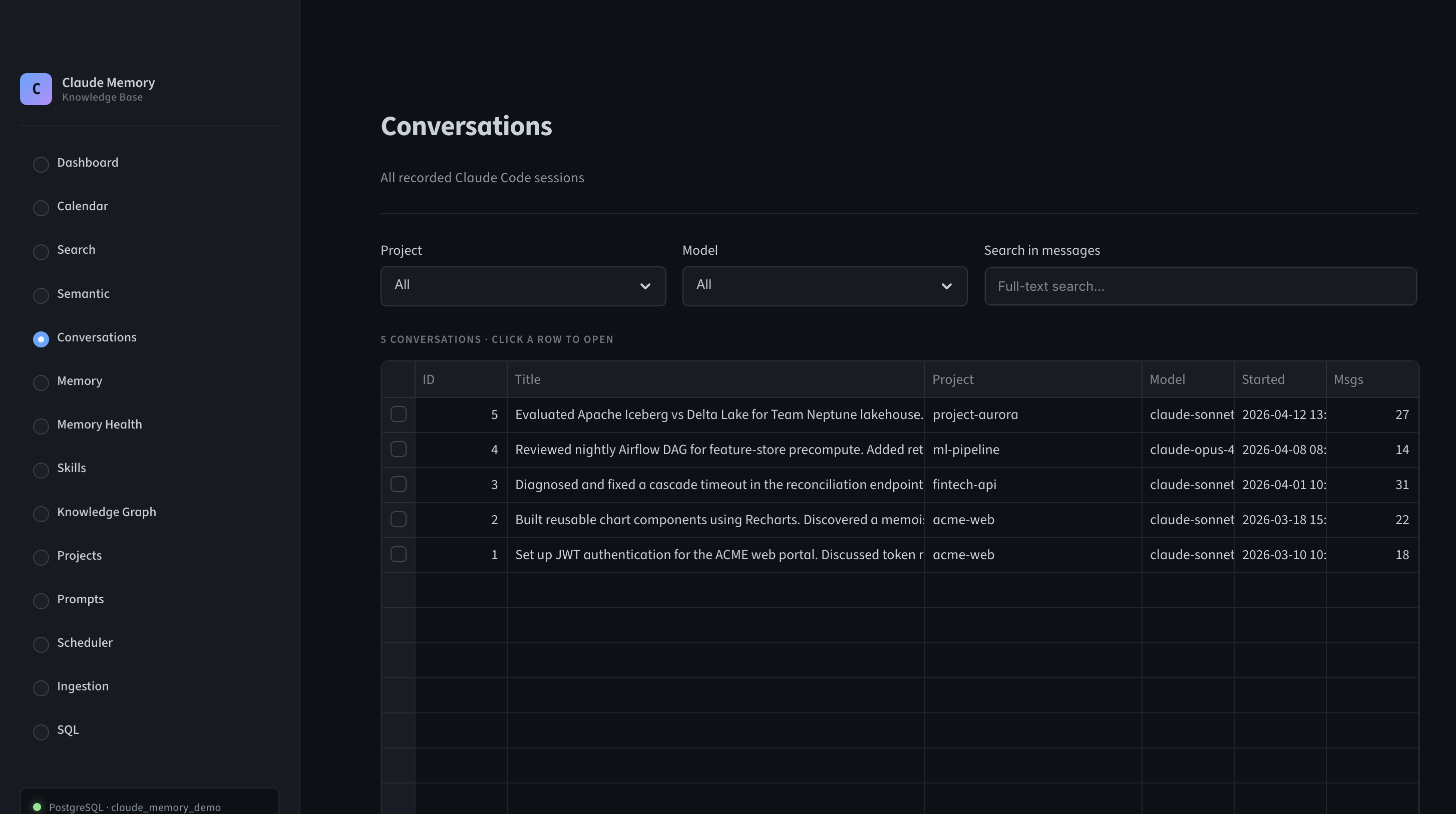Click the Full-text search input field

(1200, 286)
